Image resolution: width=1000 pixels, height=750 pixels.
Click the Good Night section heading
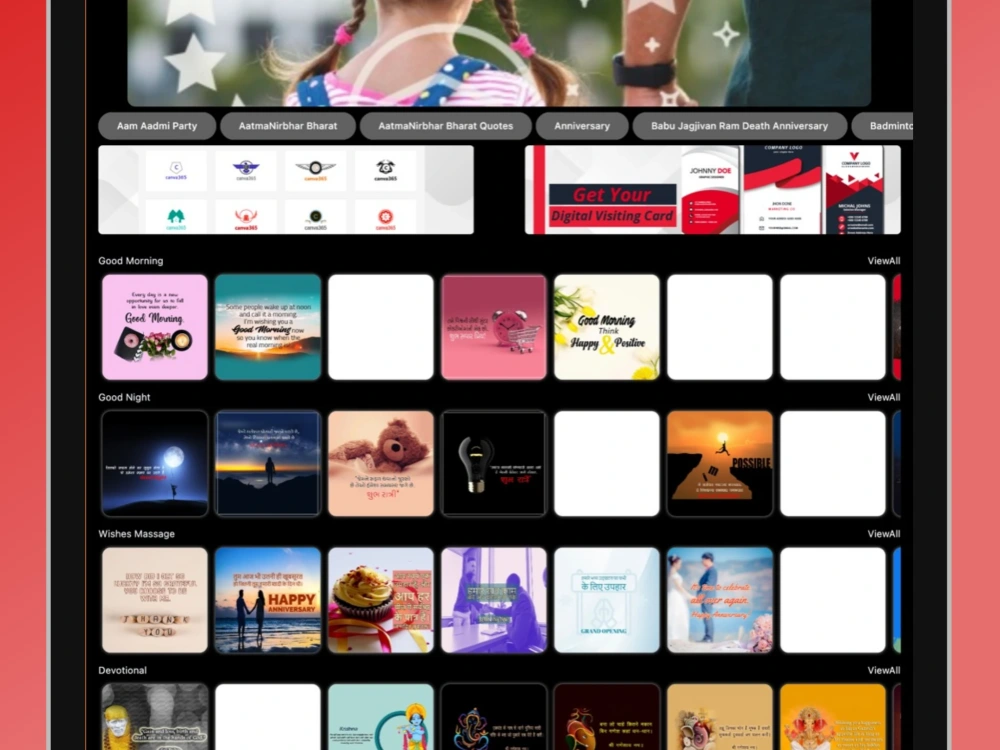click(124, 397)
